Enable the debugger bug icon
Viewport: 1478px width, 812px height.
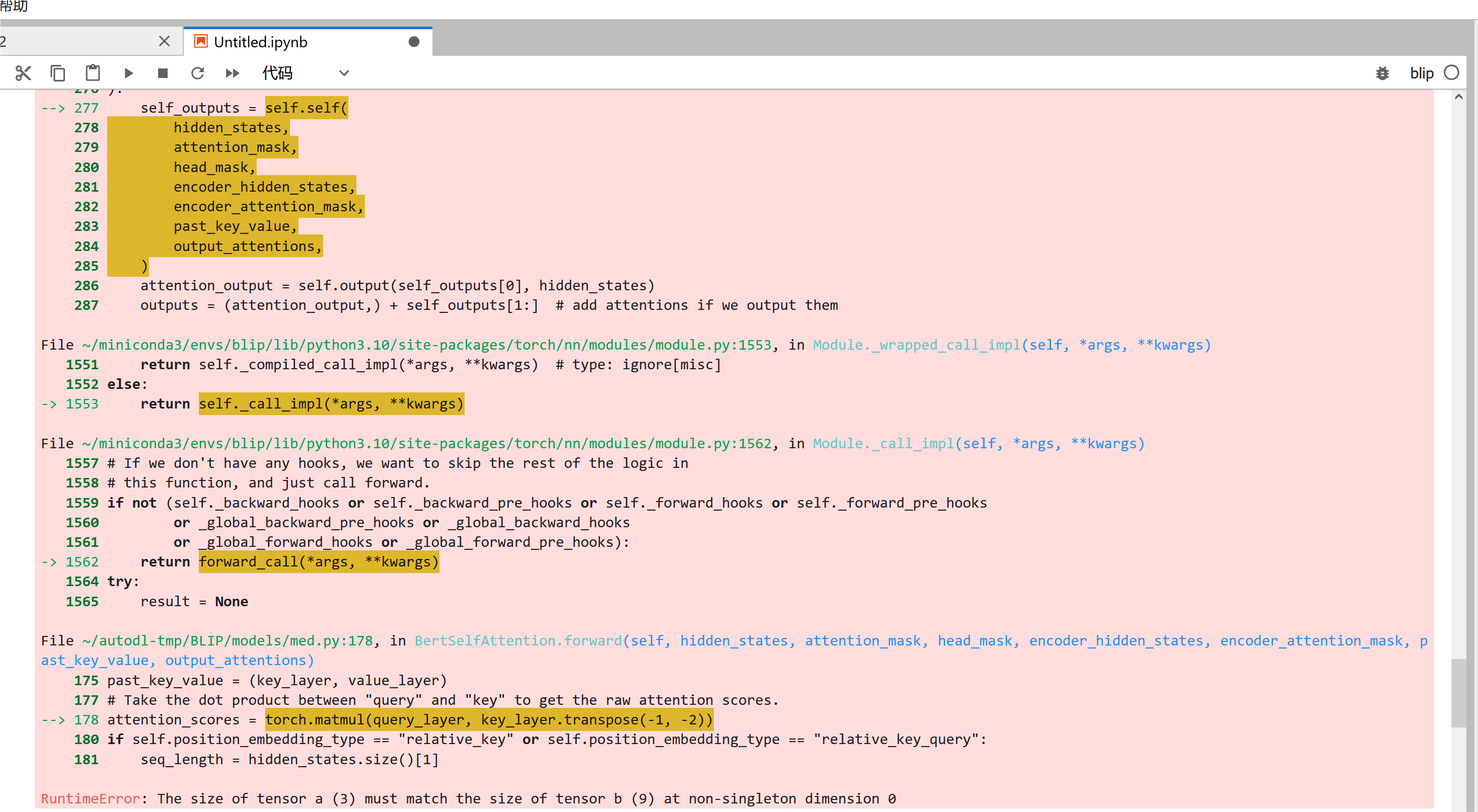1383,73
